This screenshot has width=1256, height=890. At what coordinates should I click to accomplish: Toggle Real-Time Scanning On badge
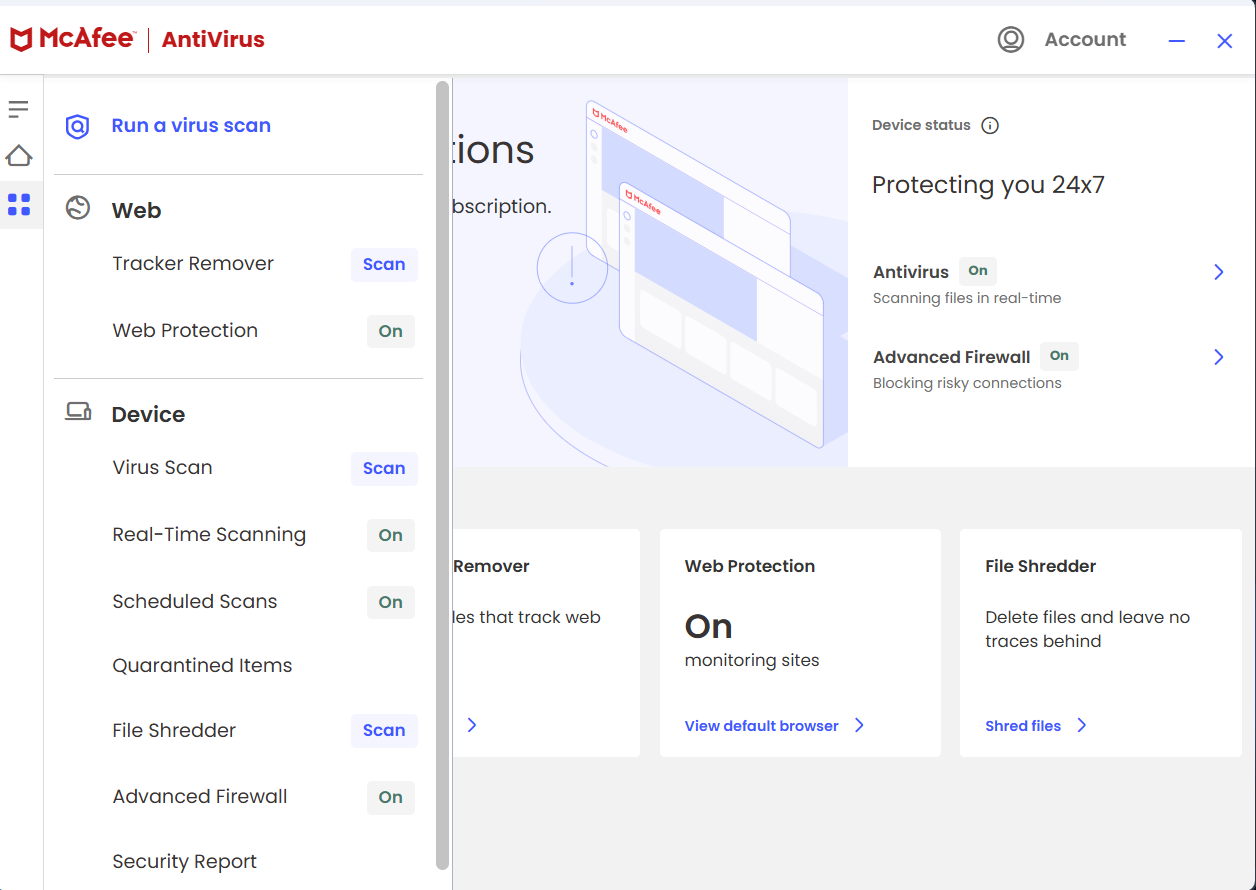click(390, 536)
